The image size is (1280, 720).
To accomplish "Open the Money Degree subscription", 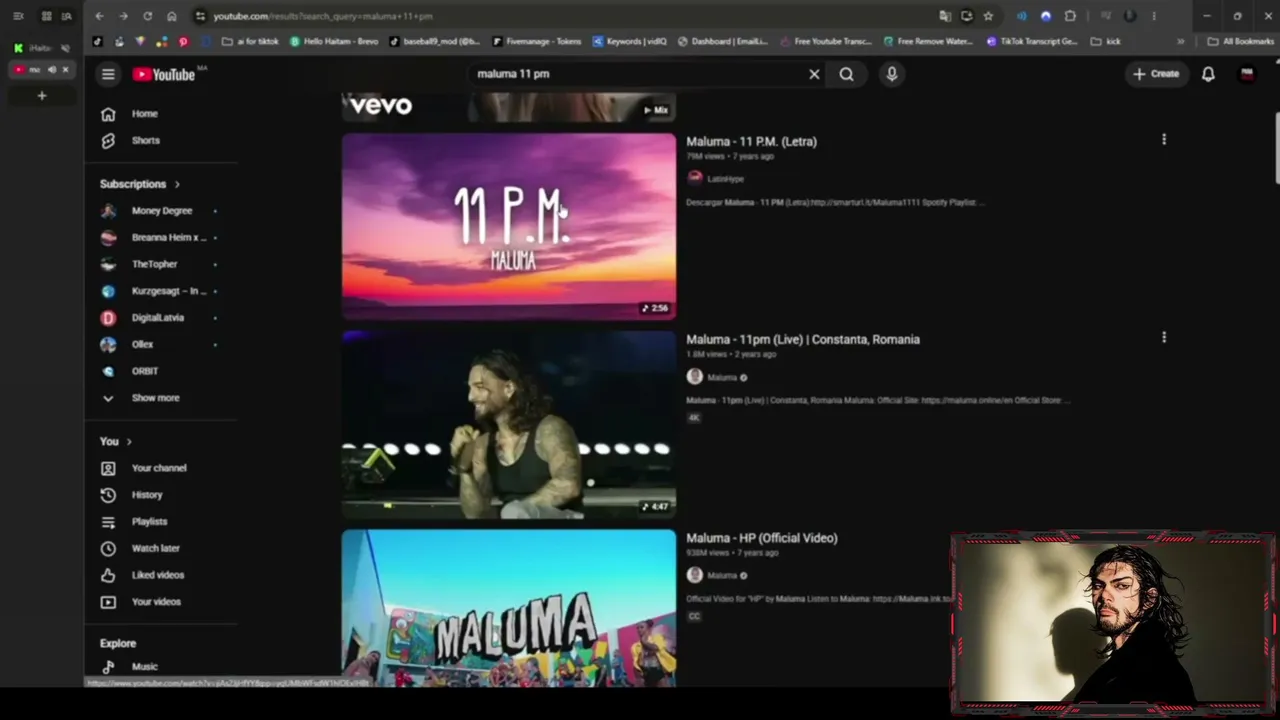I will (160, 211).
